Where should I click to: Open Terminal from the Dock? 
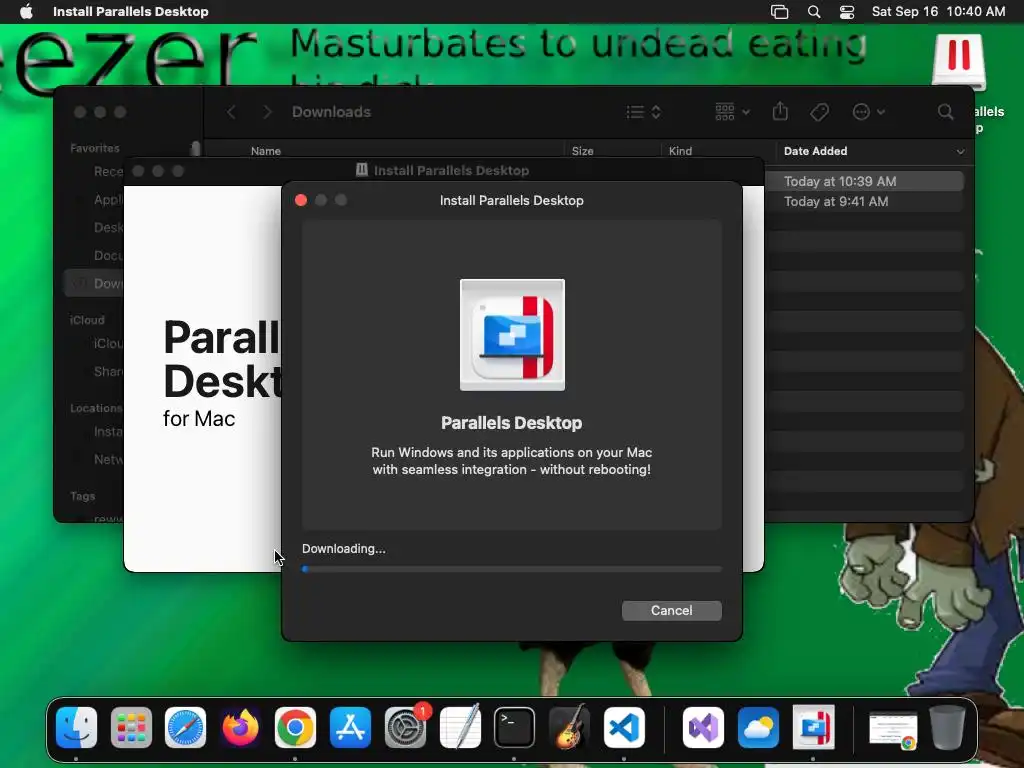515,728
